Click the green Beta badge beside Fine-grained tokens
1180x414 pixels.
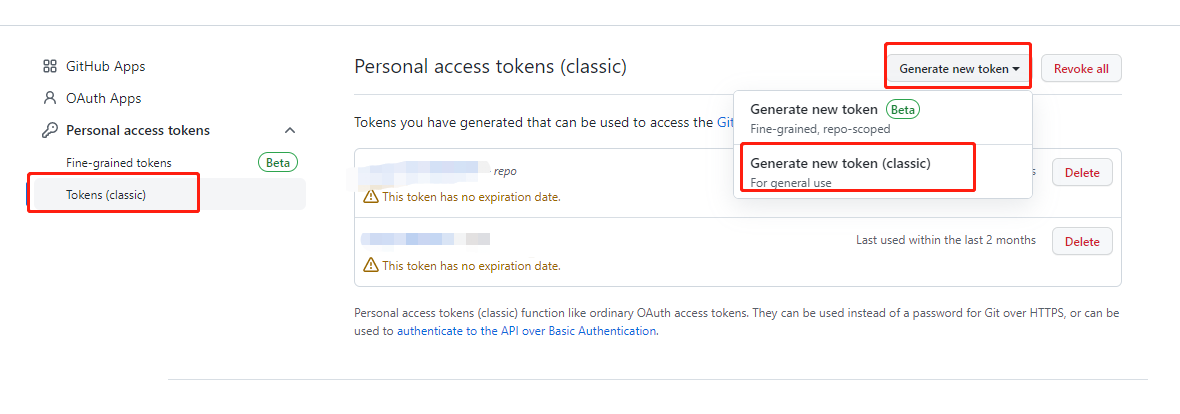[x=278, y=163]
